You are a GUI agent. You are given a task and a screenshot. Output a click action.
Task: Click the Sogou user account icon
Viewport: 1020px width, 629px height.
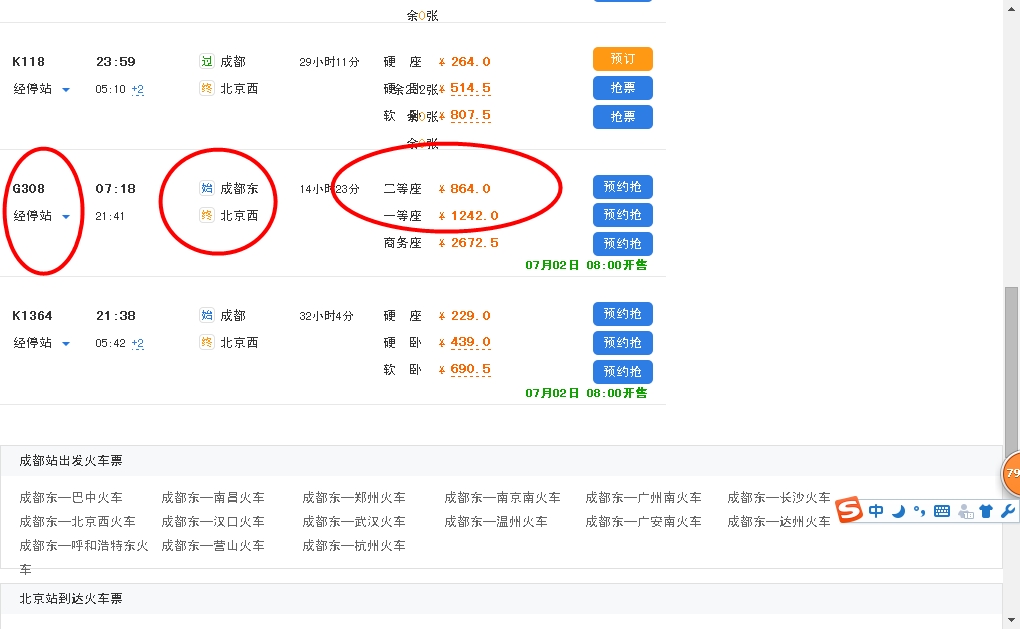[x=965, y=512]
